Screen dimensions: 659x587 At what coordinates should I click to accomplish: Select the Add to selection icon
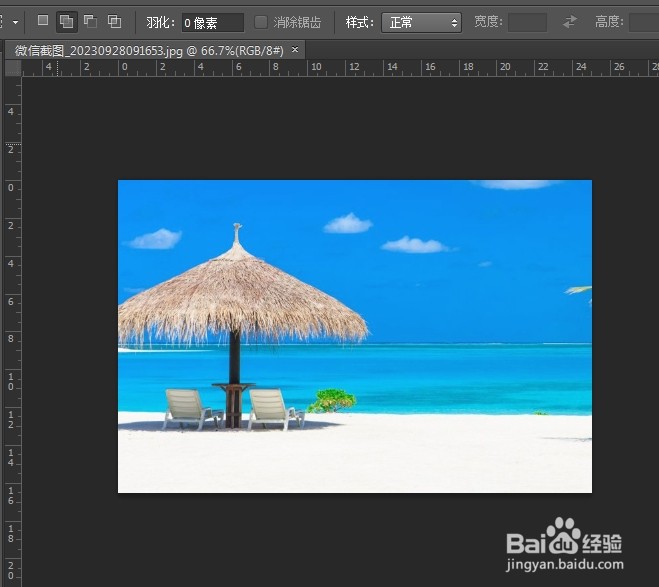tap(66, 21)
